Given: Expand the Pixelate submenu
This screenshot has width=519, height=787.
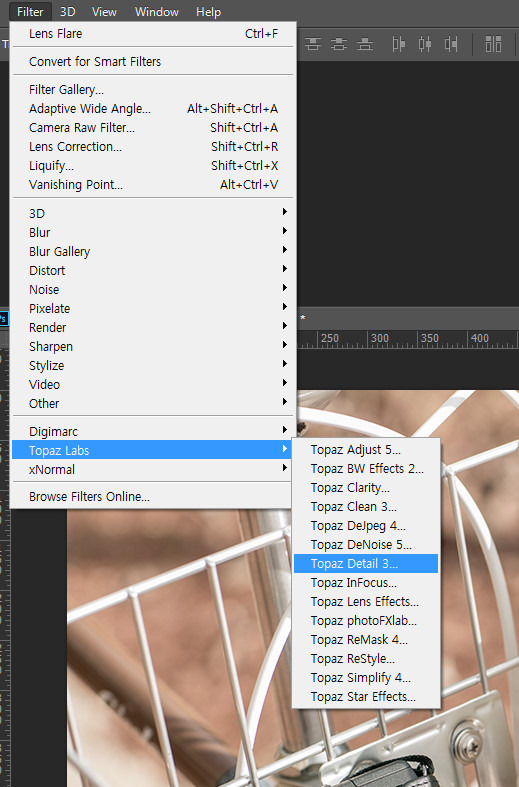Looking at the screenshot, I should [x=153, y=309].
